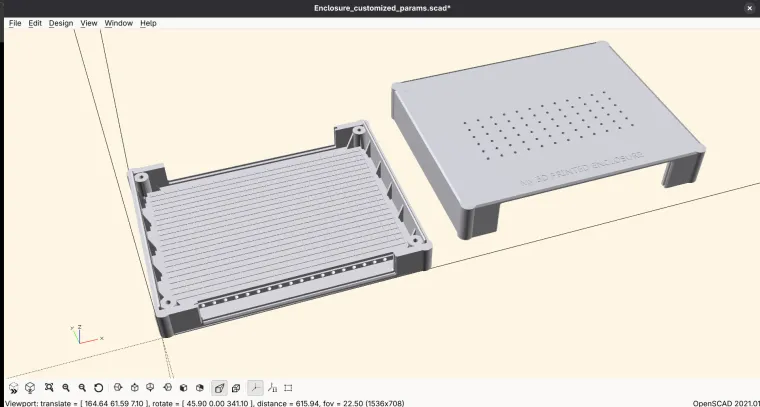
Task: Reset the view with the circular arrow
Action: (x=98, y=388)
